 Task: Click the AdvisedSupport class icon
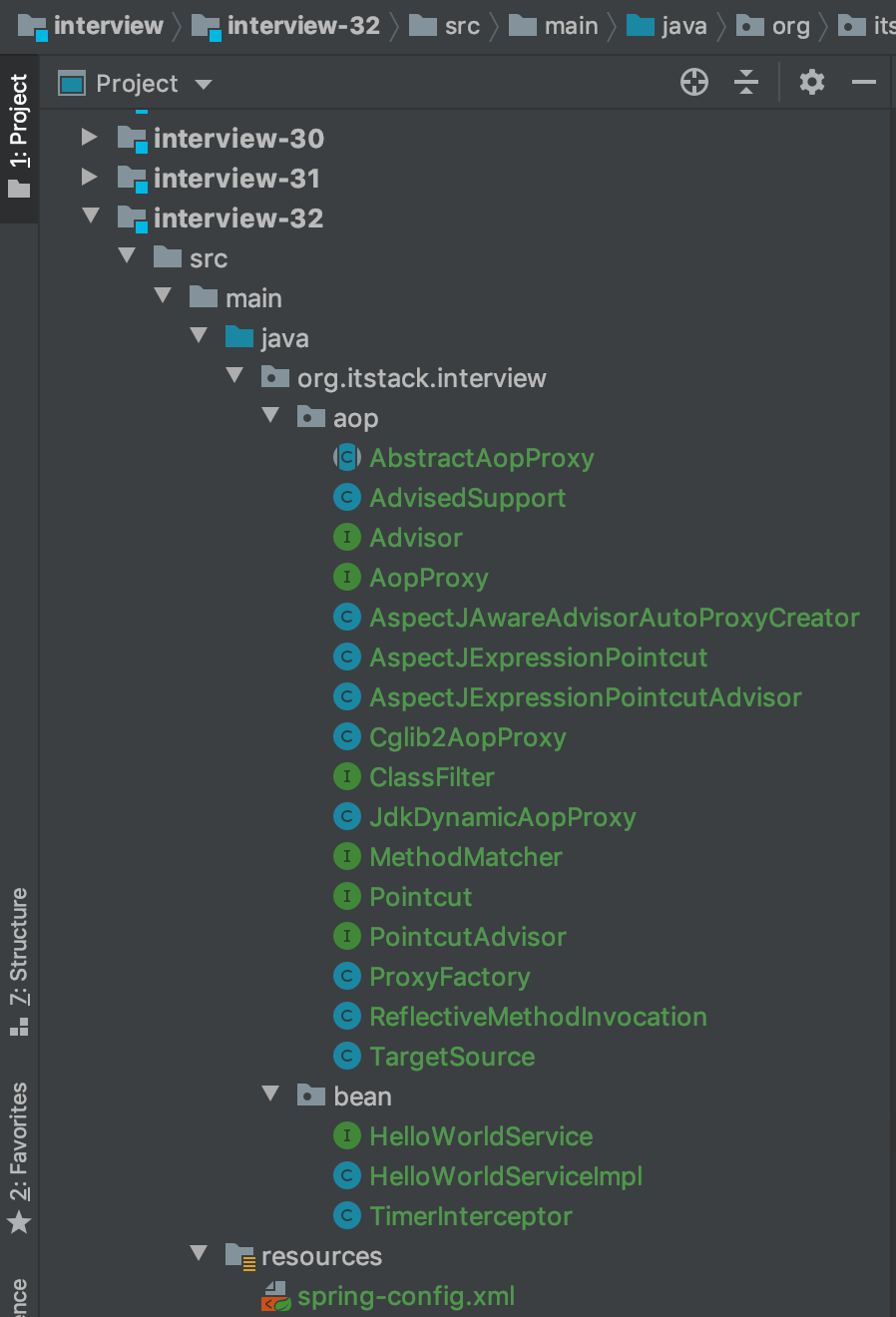click(x=346, y=498)
